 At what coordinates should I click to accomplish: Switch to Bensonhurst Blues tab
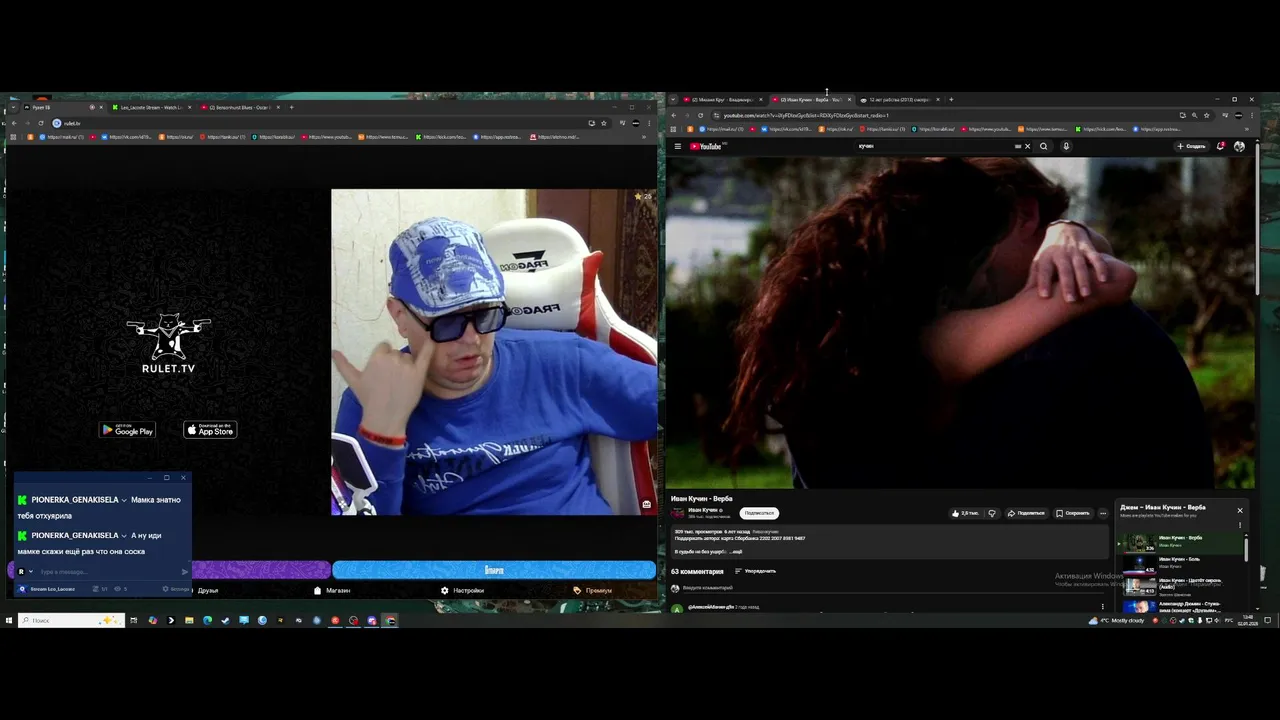(241, 107)
